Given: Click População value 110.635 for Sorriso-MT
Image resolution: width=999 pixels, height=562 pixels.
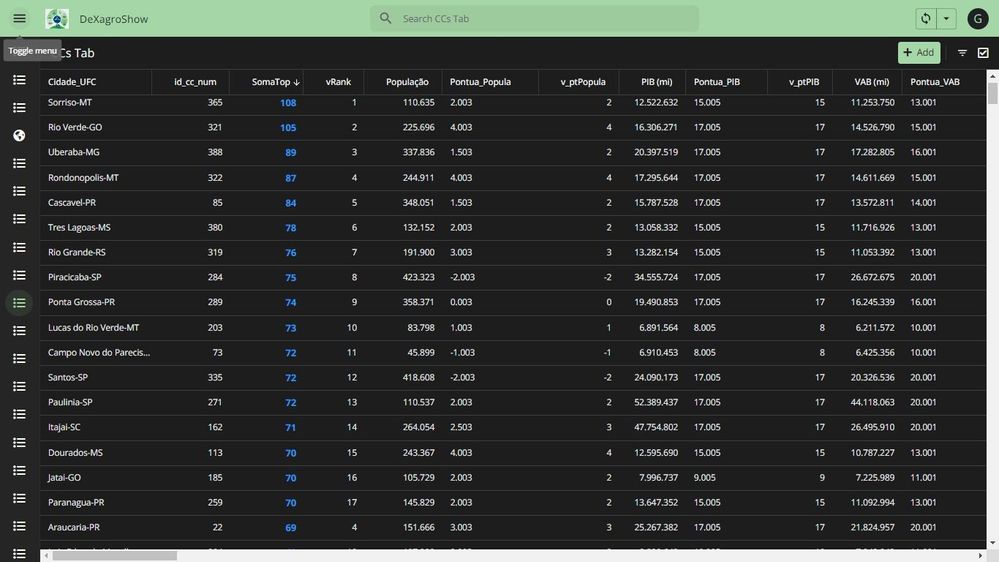Looking at the screenshot, I should click(419, 102).
